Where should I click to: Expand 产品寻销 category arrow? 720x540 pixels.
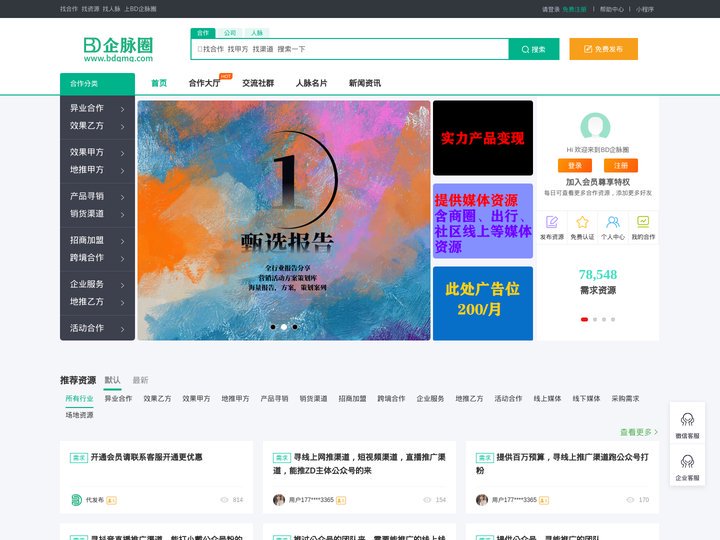pyautogui.click(x=123, y=197)
